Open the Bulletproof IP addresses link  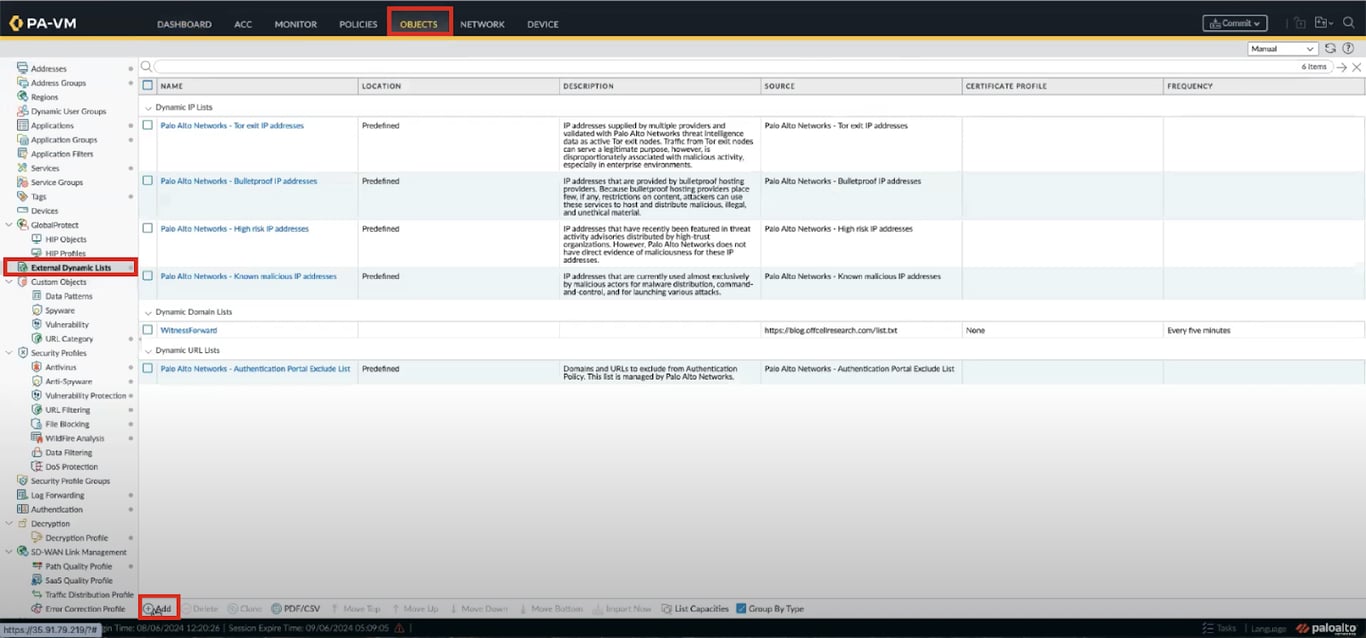click(239, 181)
